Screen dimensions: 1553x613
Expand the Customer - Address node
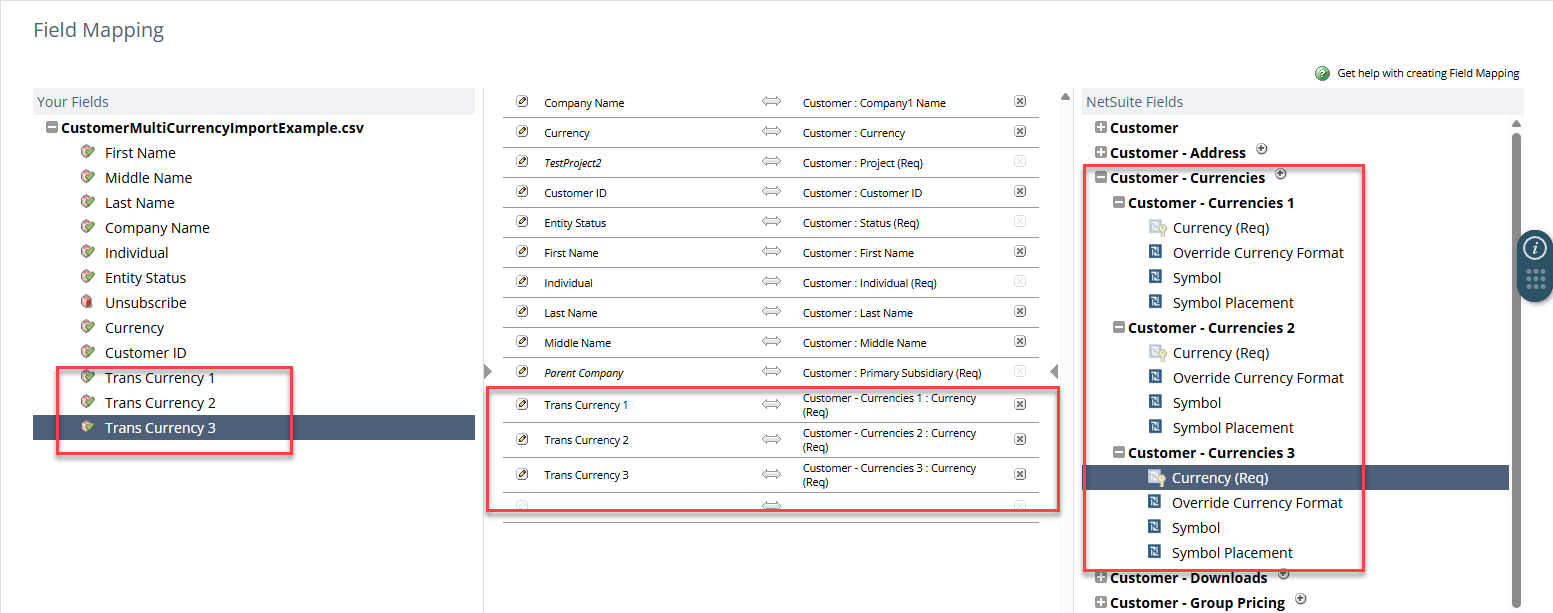1101,153
